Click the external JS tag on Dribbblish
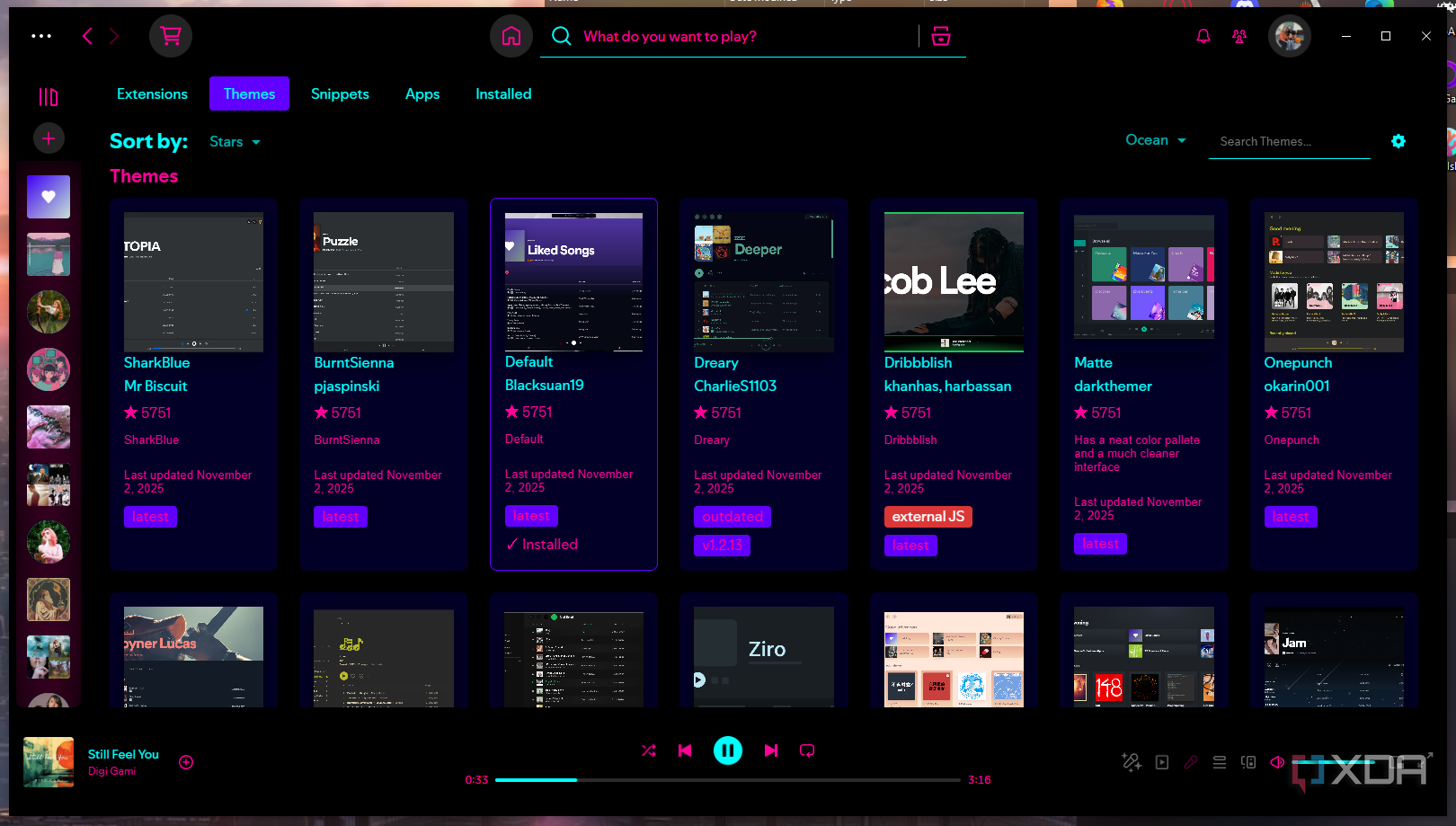 click(928, 517)
